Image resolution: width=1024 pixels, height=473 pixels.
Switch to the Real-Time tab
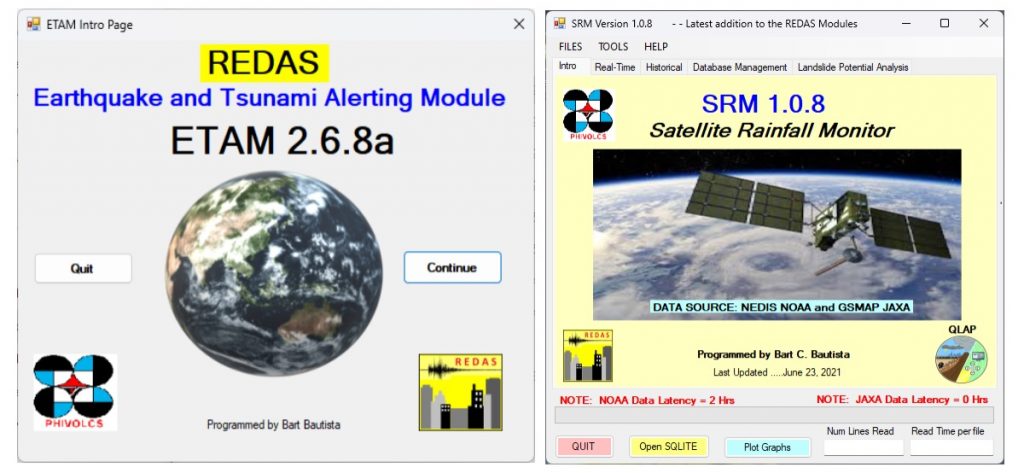pos(615,67)
